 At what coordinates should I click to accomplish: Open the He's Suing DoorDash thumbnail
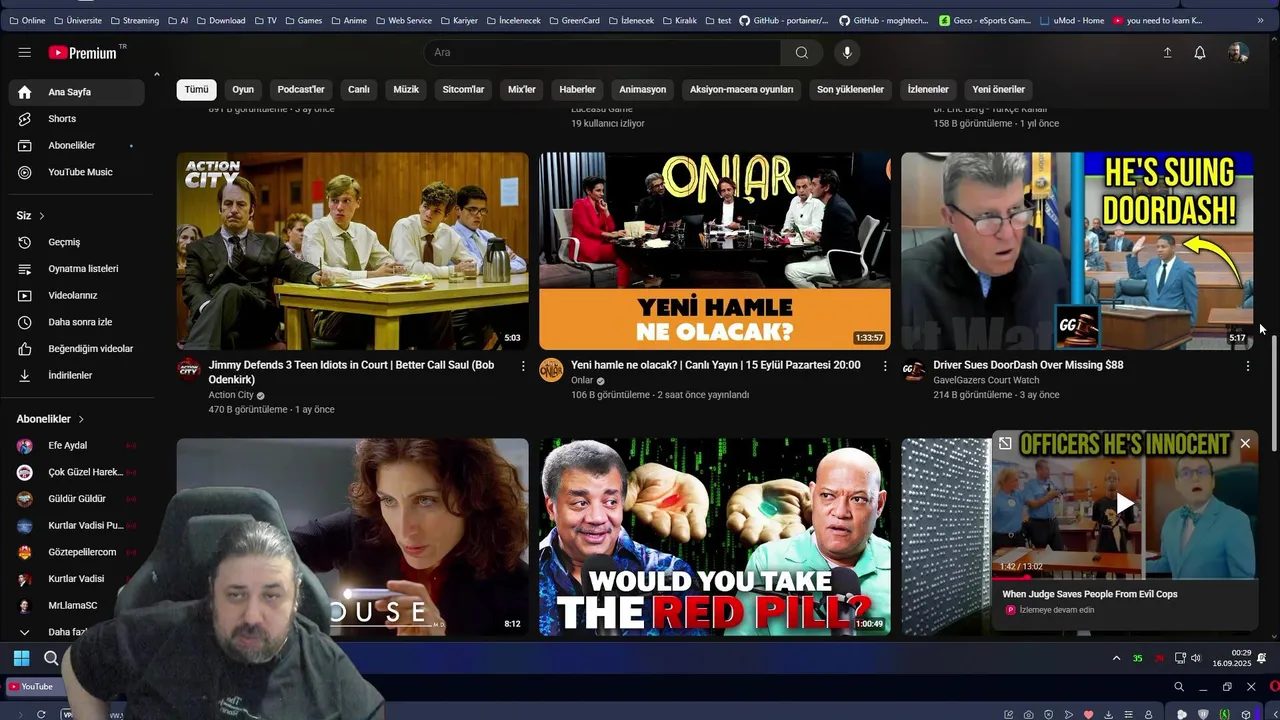coord(1077,251)
